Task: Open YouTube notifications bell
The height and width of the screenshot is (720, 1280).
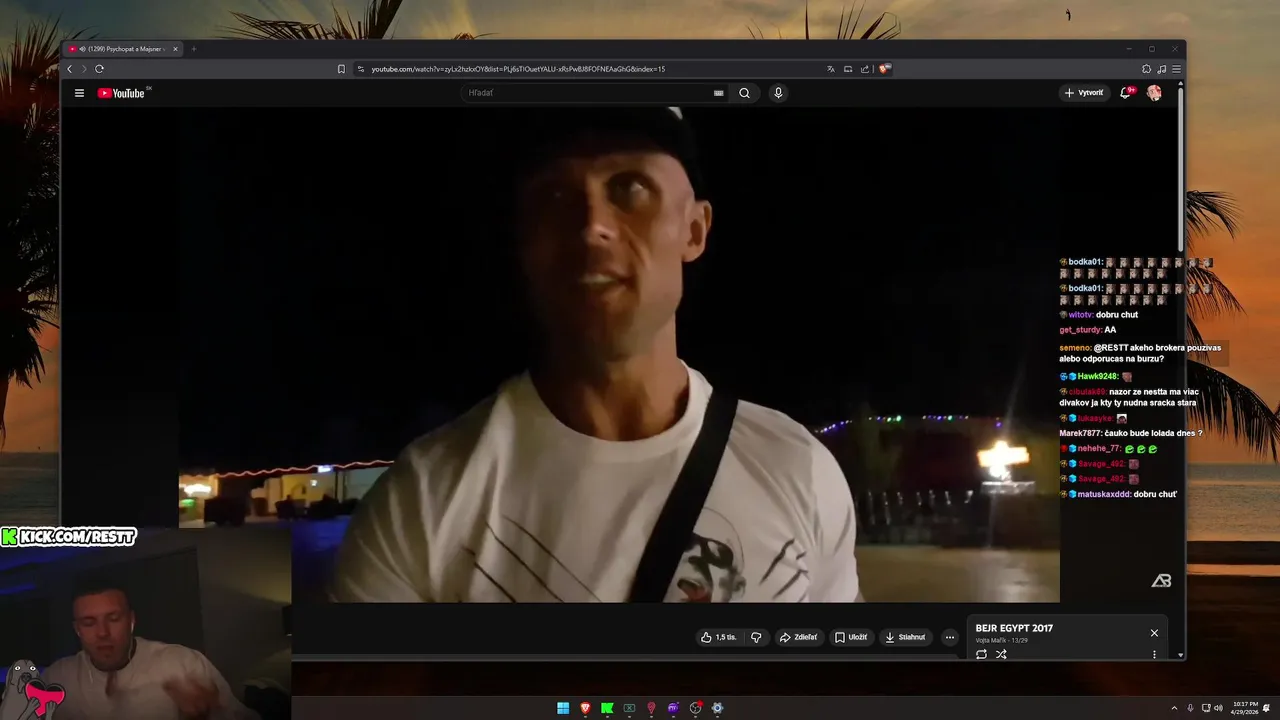Action: pos(1126,92)
